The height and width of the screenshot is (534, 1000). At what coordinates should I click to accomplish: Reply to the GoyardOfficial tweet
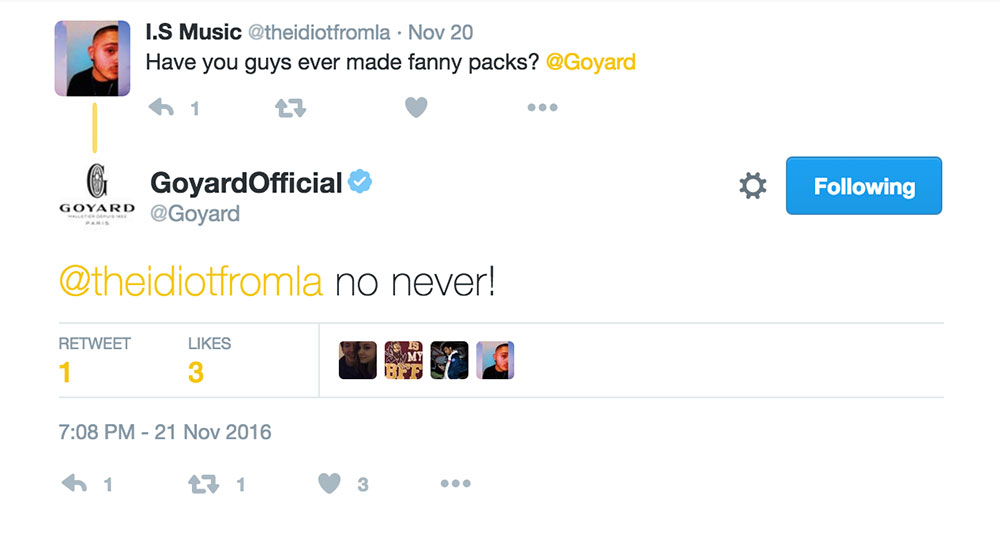(75, 484)
